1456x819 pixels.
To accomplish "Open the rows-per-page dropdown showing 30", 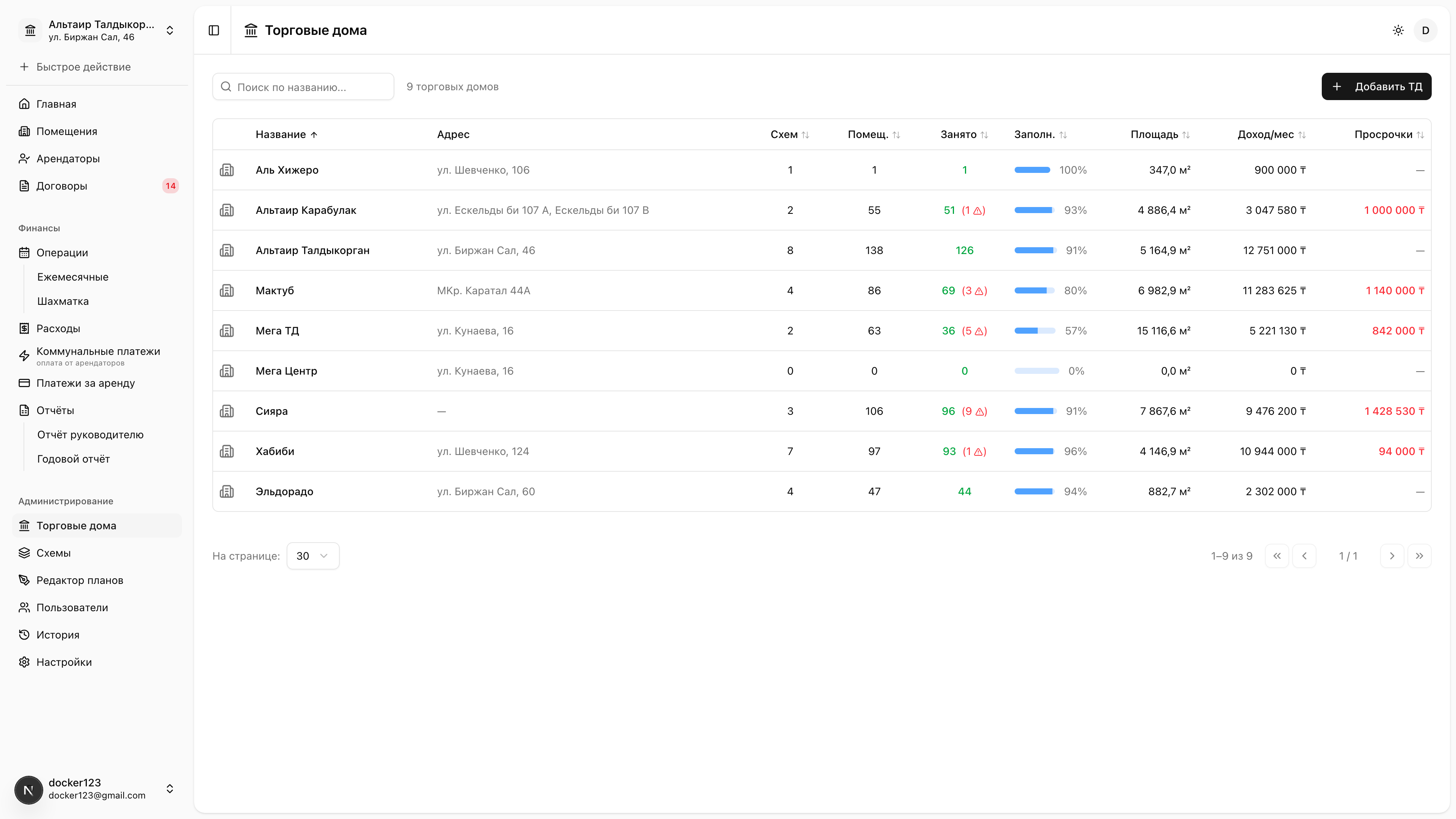I will tap(312, 555).
